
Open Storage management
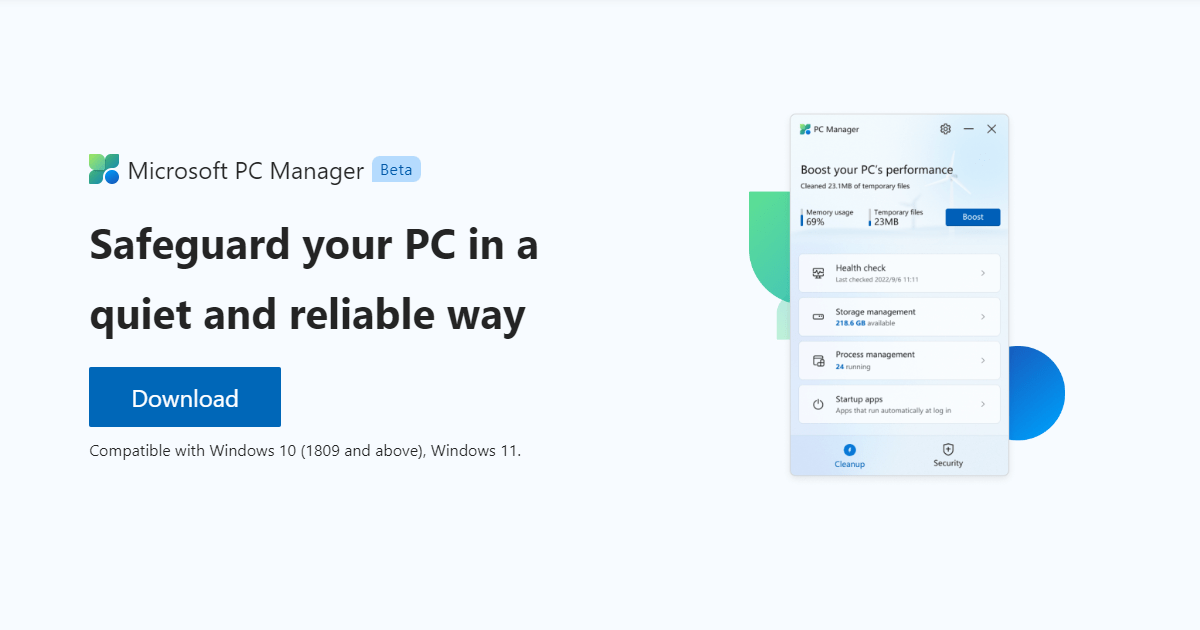tap(899, 317)
